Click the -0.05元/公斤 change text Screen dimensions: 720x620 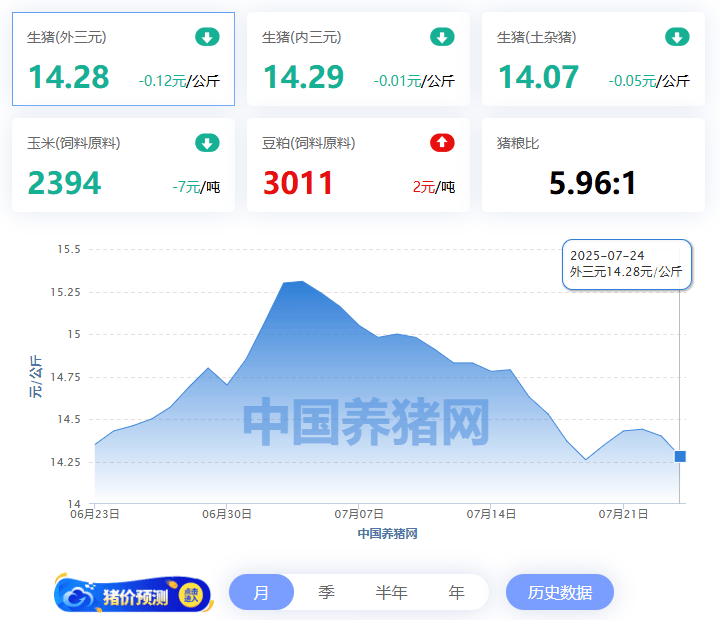649,81
